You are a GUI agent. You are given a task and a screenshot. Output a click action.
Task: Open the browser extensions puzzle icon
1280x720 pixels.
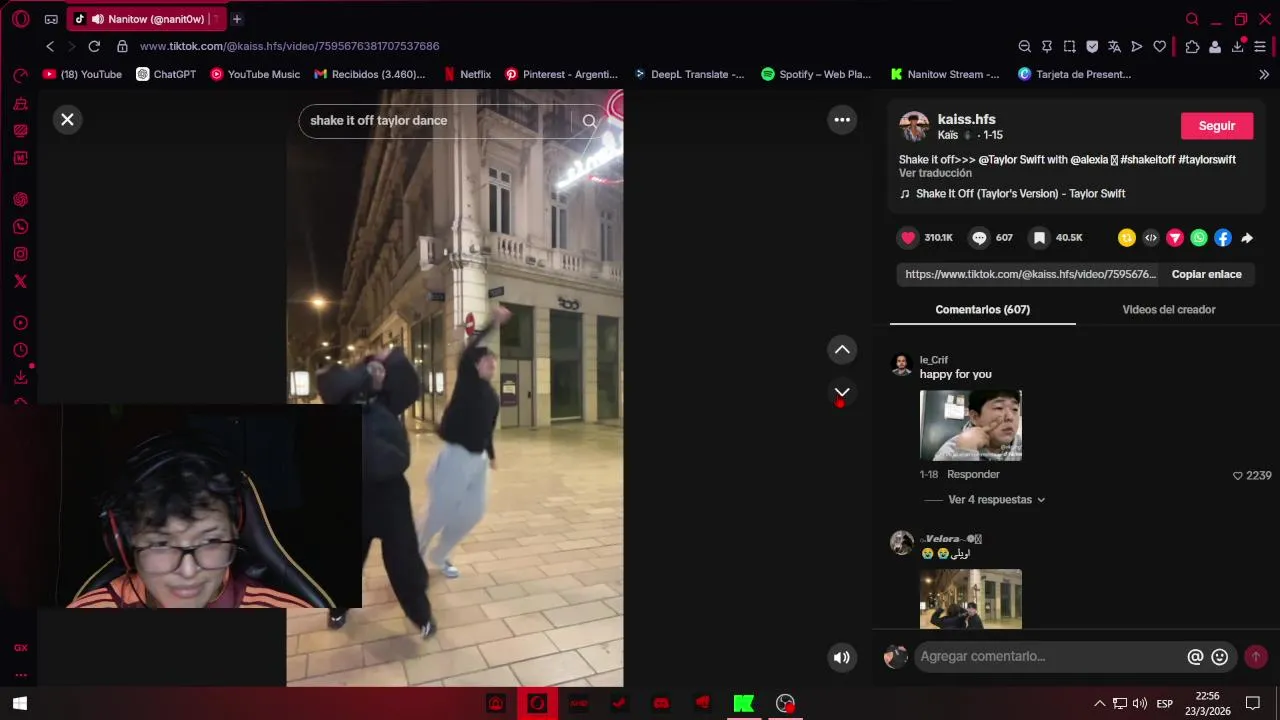1192,46
